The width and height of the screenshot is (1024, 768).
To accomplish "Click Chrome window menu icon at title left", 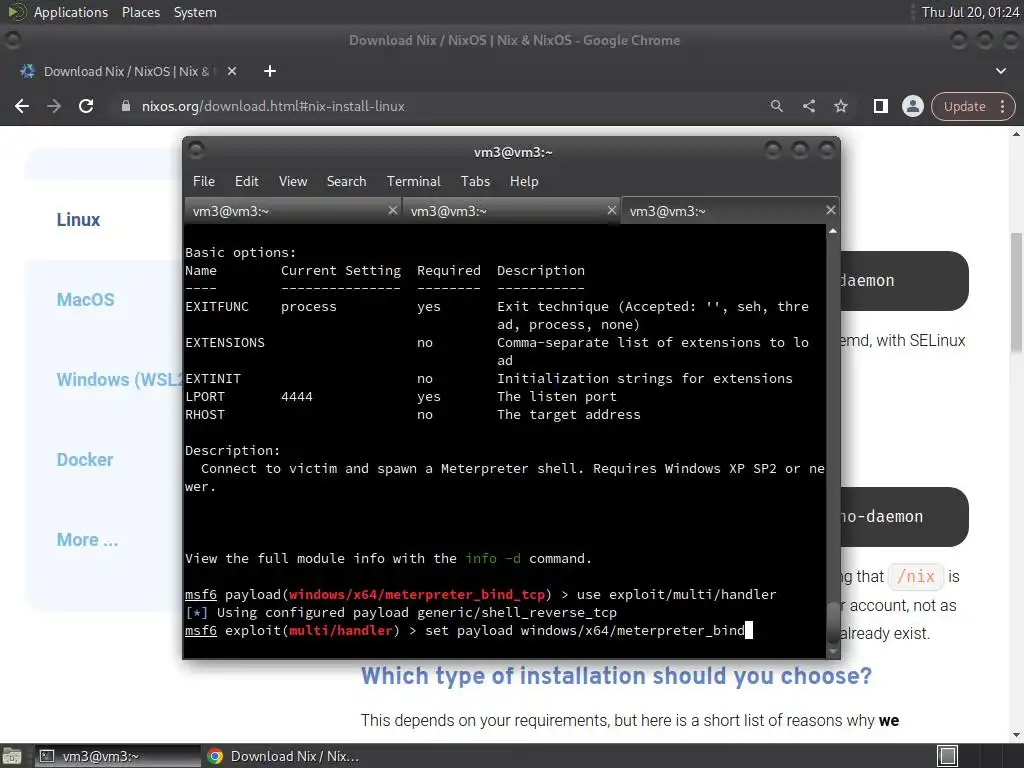I will 12,40.
